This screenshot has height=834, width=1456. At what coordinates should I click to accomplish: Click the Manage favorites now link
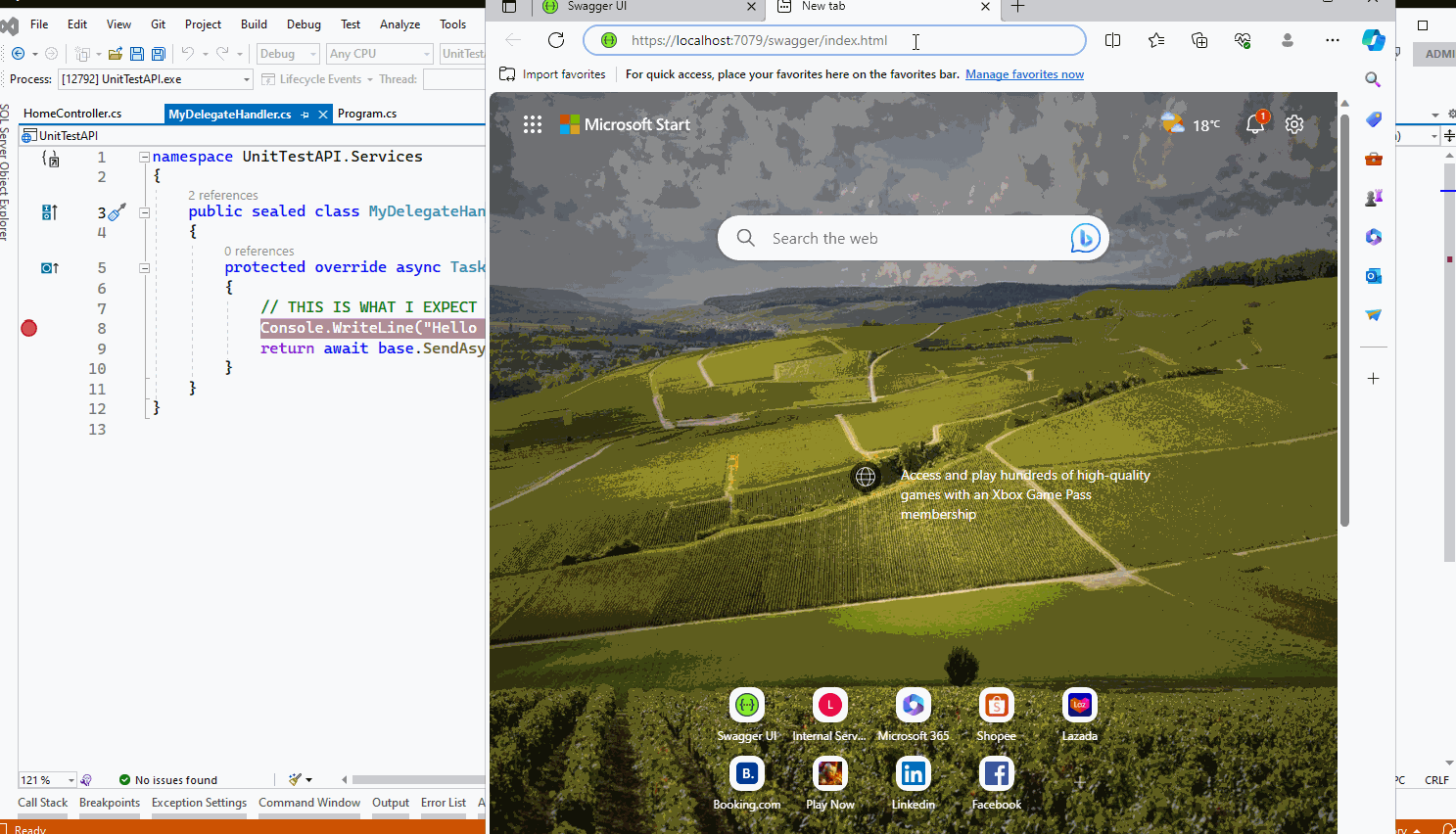coord(1024,74)
